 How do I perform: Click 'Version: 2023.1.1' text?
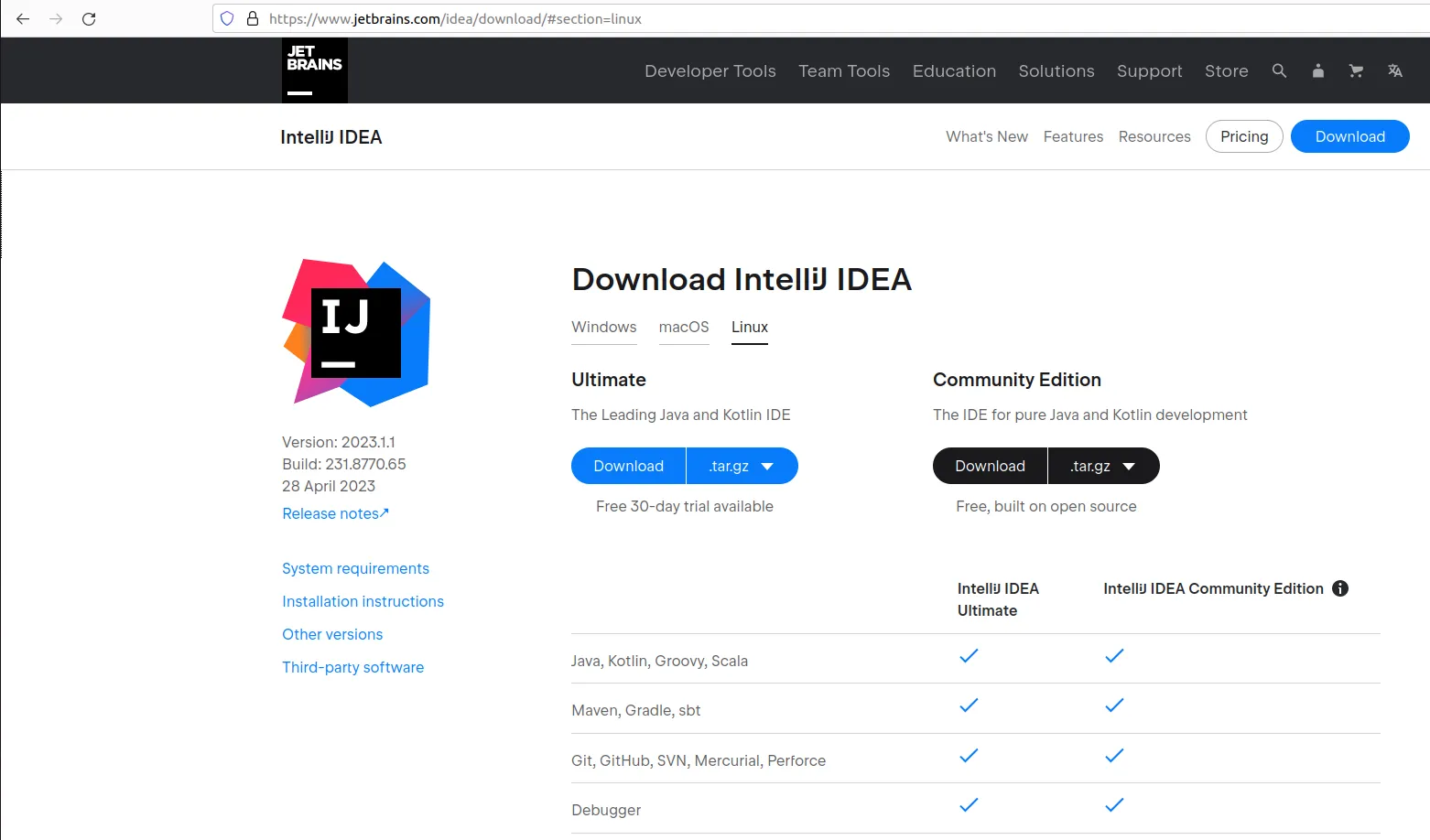pos(339,442)
